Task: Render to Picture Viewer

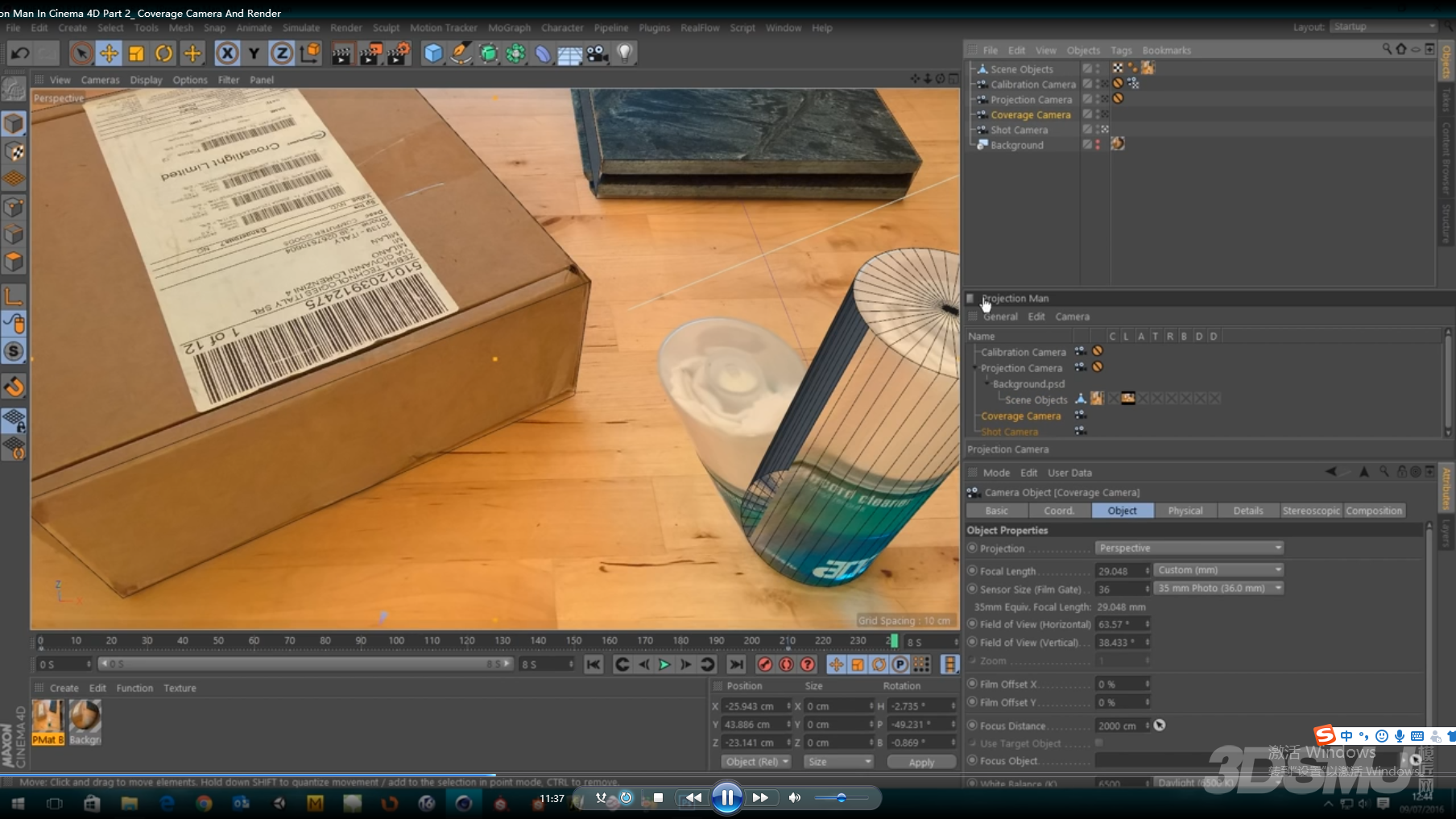Action: point(370,54)
